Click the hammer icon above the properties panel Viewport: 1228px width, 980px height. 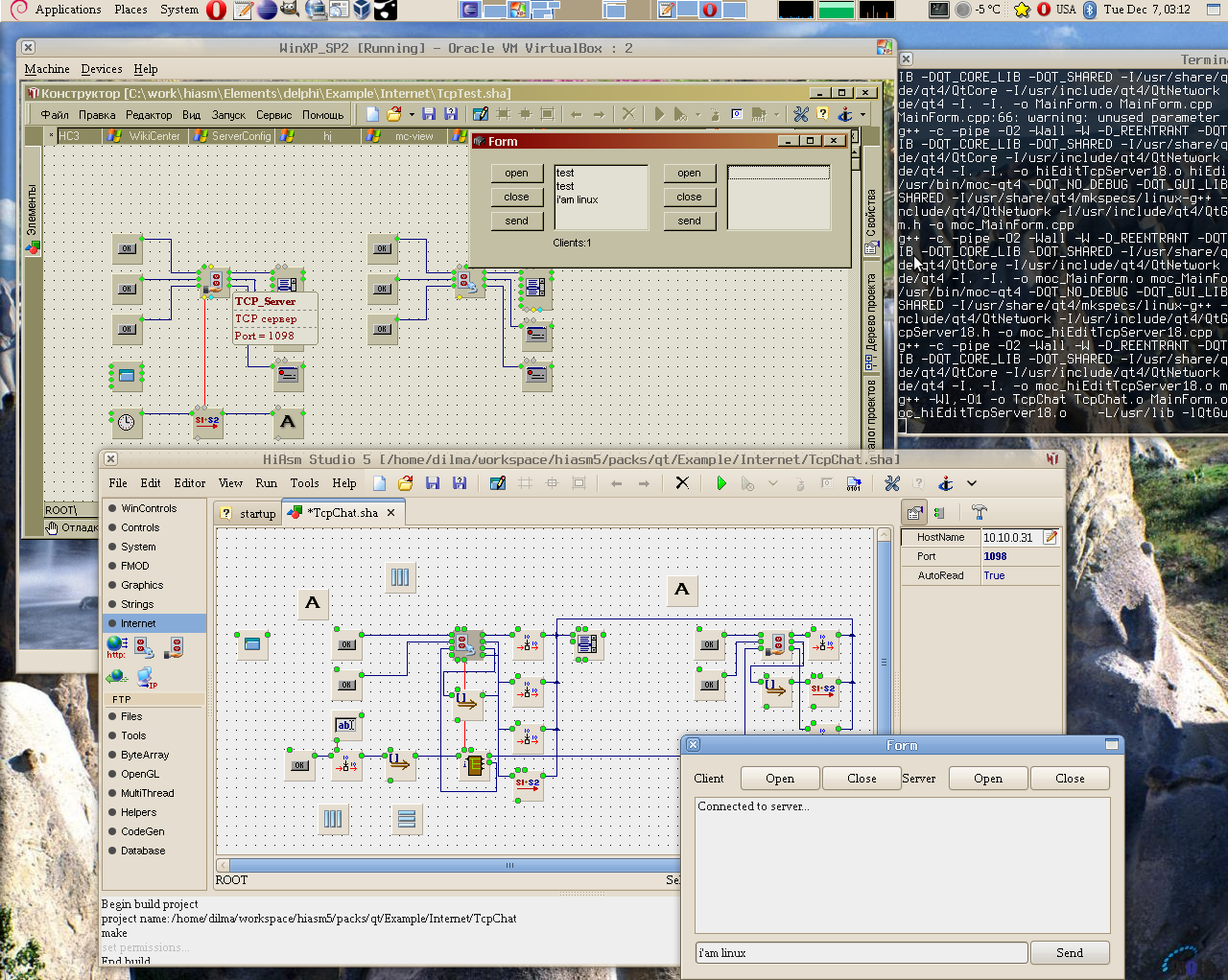click(979, 512)
